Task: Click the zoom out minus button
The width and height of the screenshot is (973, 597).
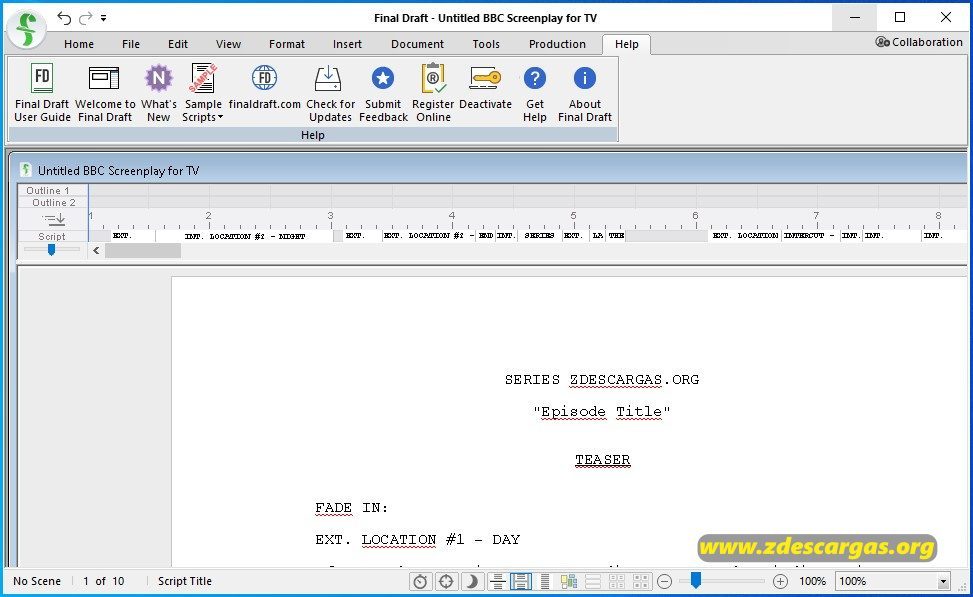Action: [x=665, y=581]
